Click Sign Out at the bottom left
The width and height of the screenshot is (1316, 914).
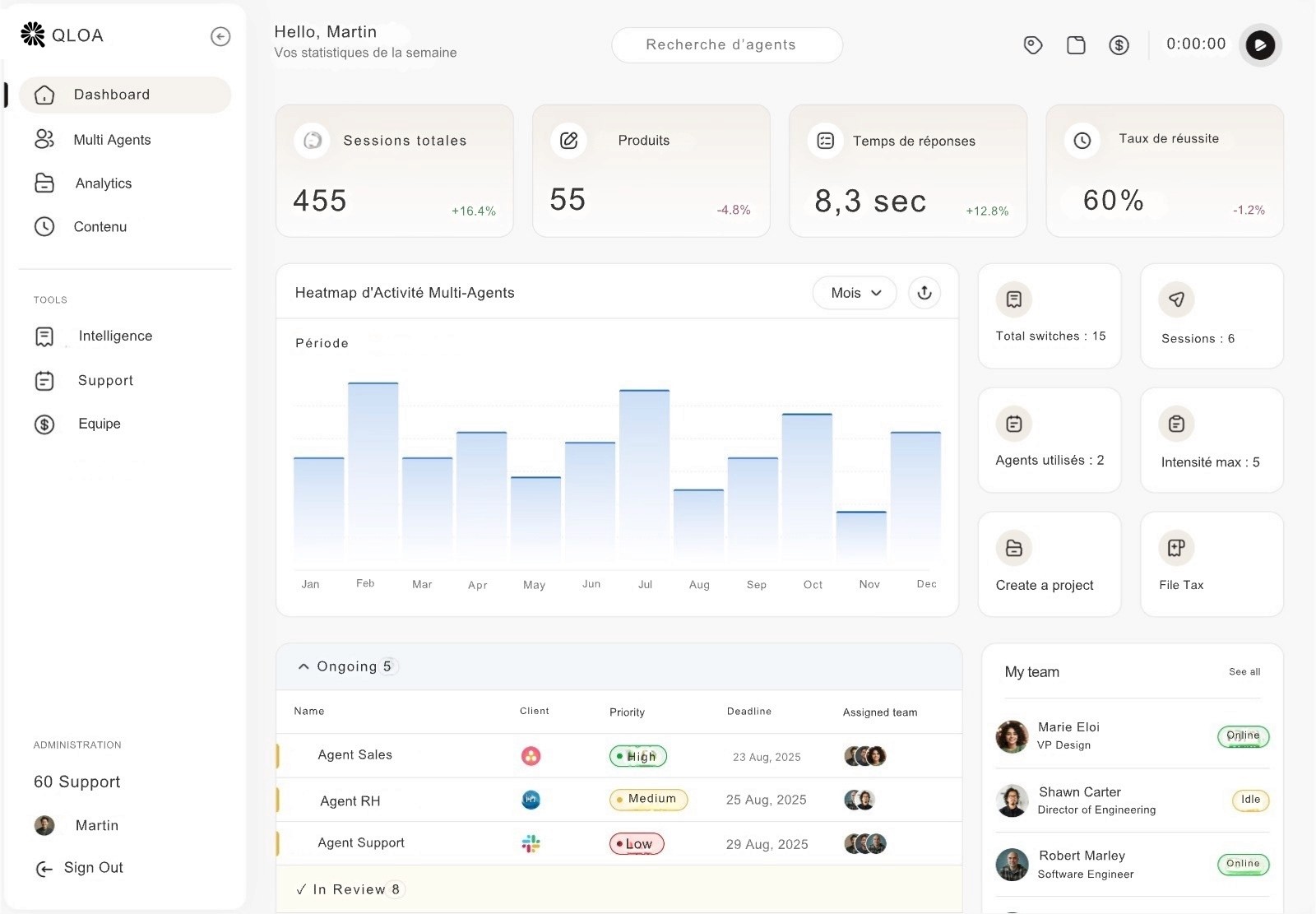point(93,867)
